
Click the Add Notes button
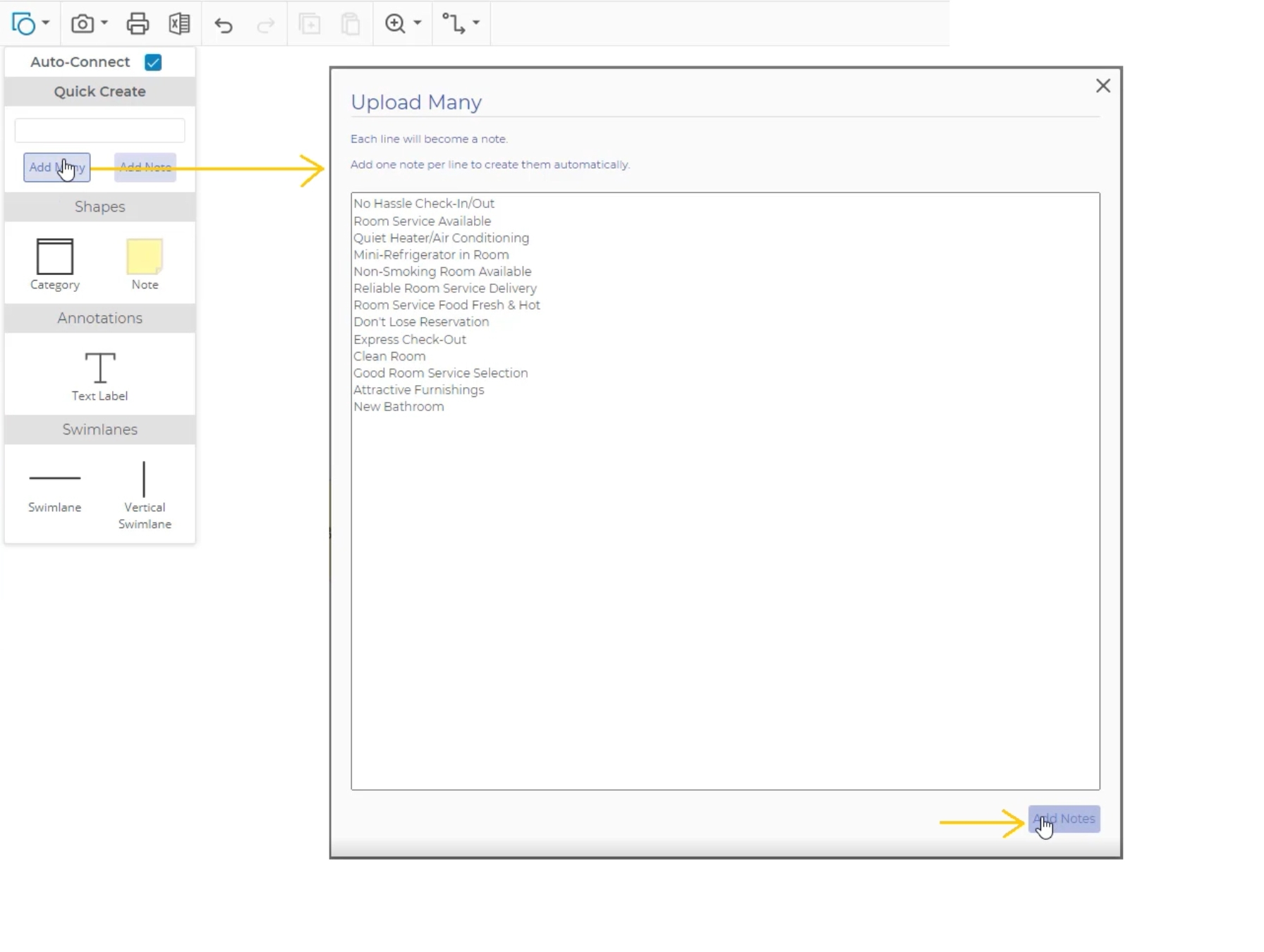1064,819
